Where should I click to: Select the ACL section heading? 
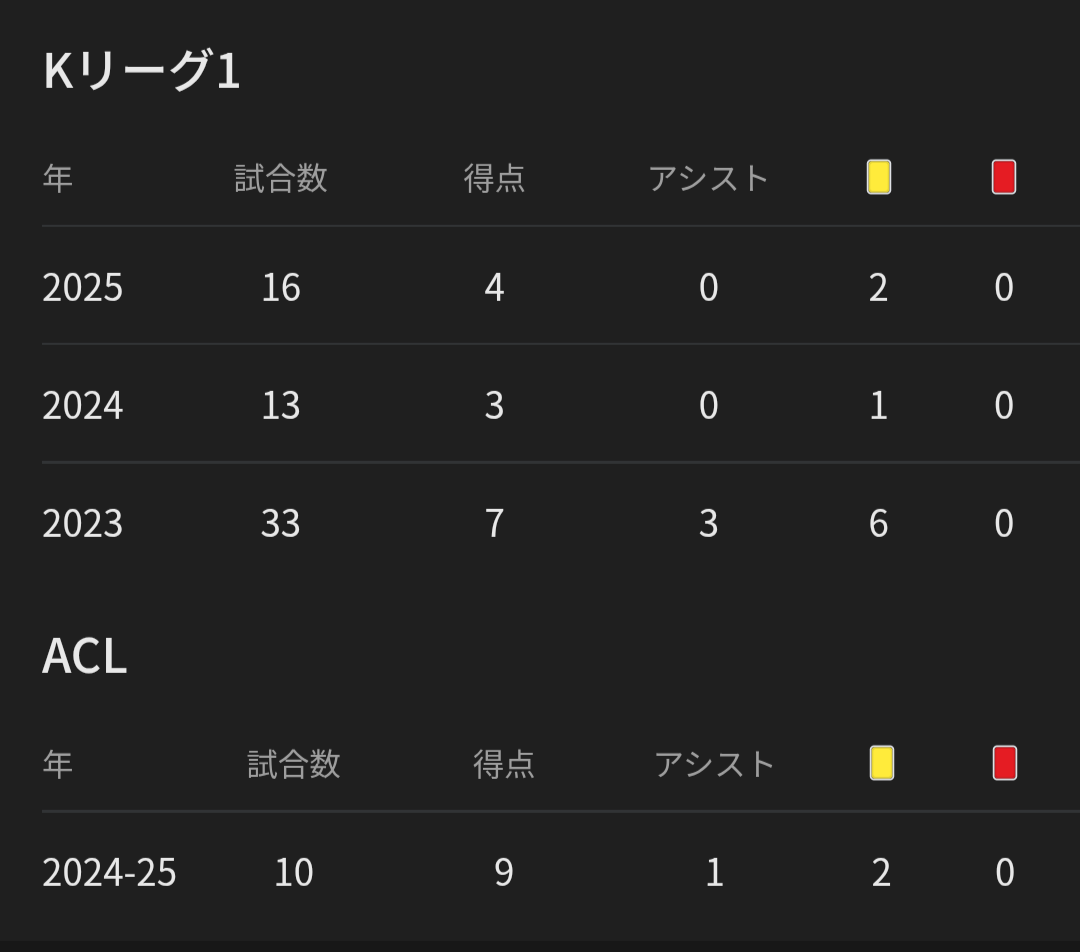tap(85, 657)
